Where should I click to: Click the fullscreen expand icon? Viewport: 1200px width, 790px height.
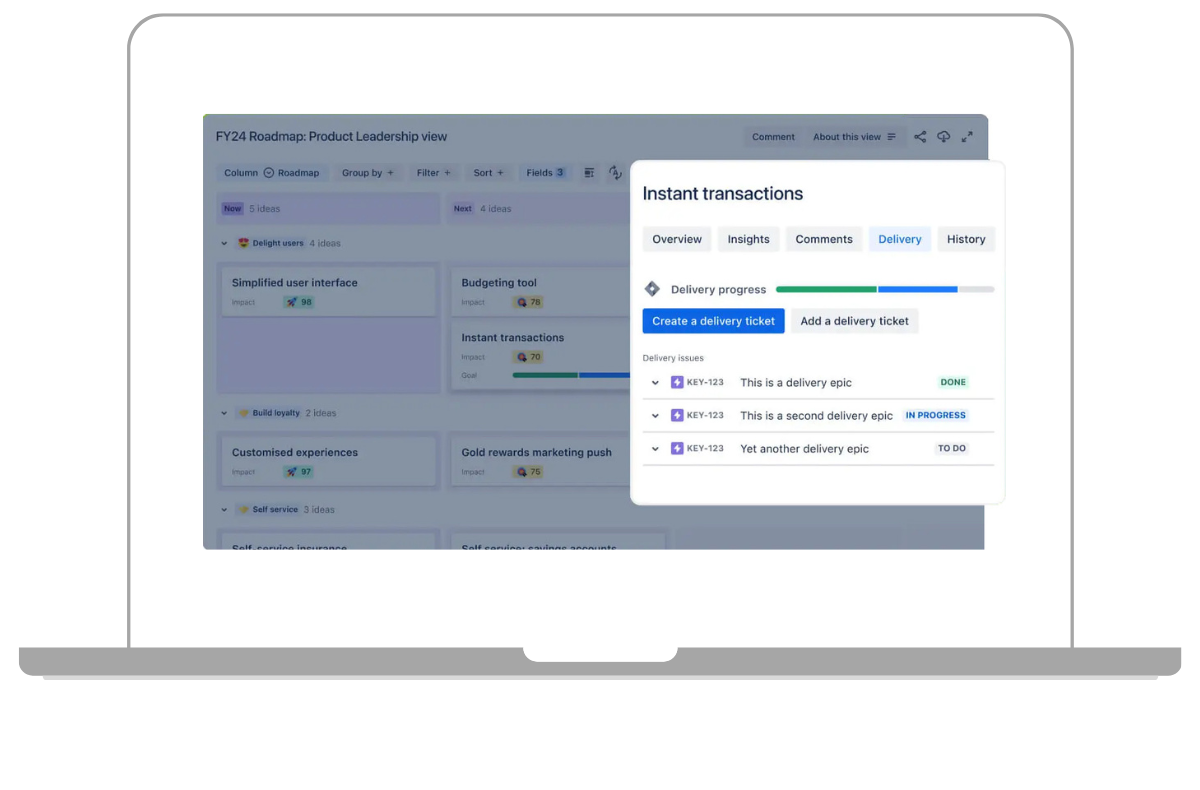point(966,137)
